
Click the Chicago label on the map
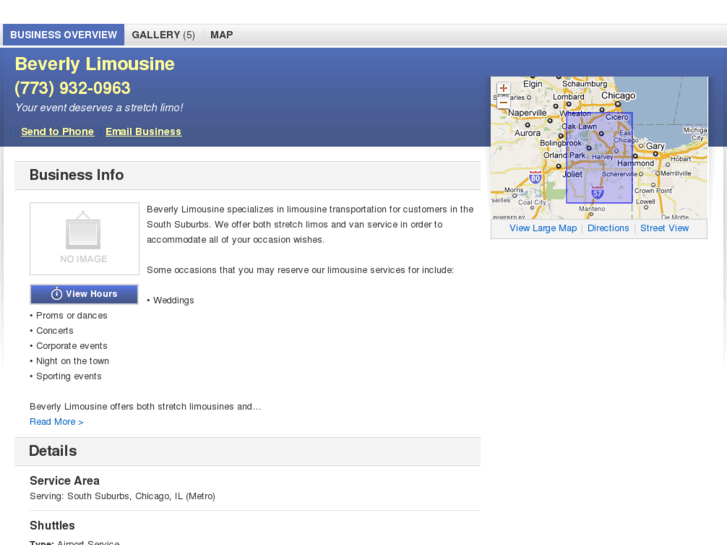click(618, 96)
